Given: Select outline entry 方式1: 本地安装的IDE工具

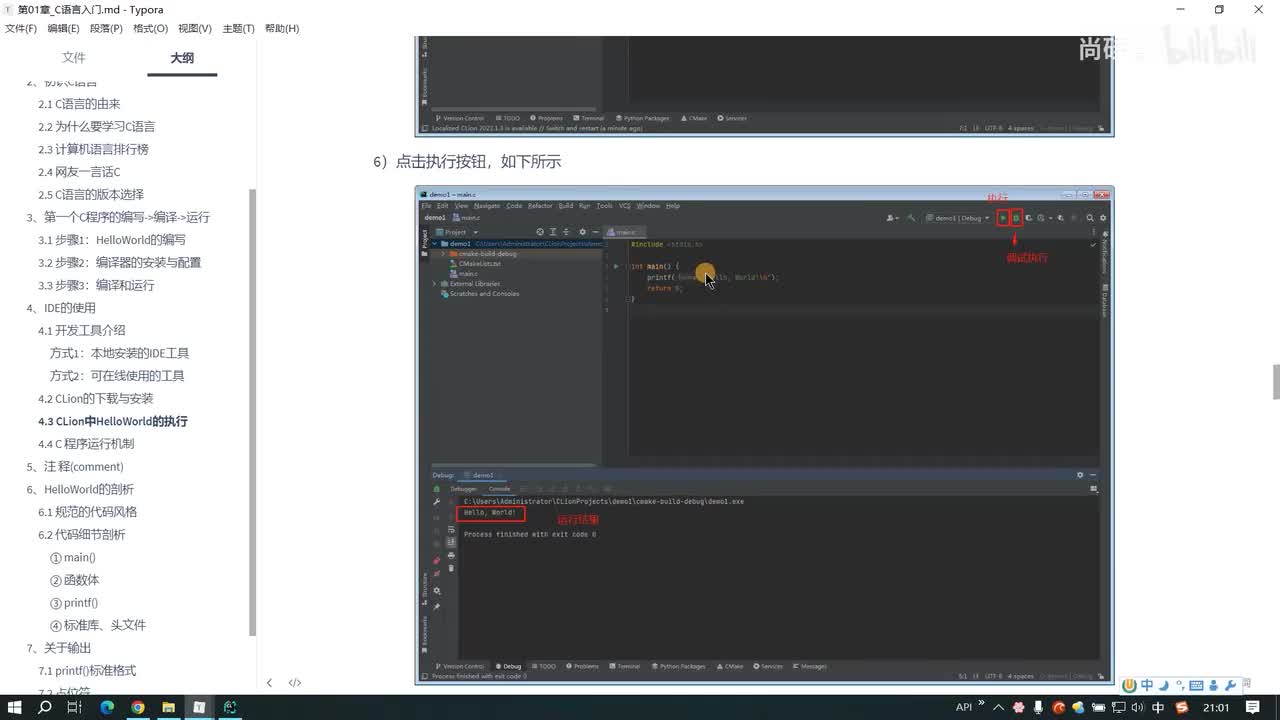Looking at the screenshot, I should pos(119,353).
